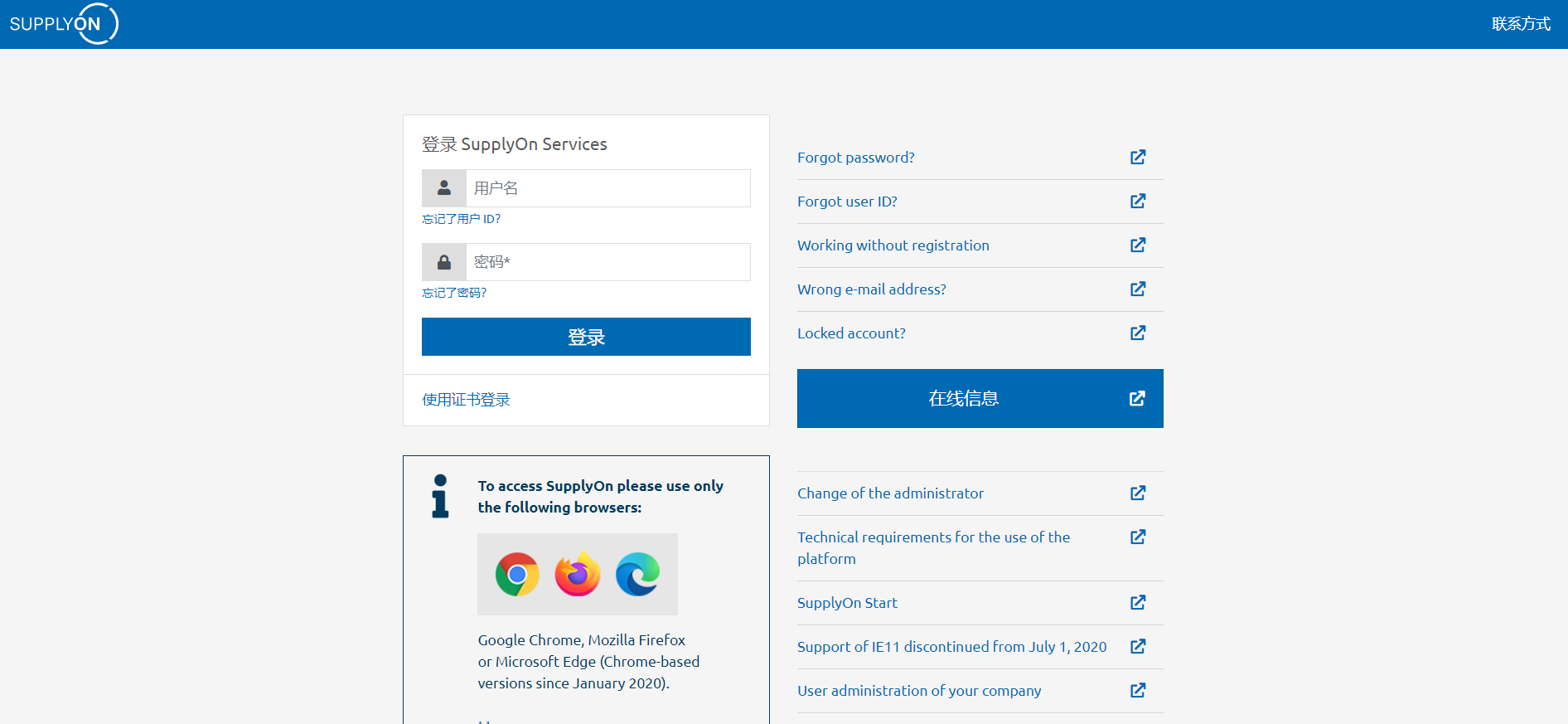Image resolution: width=1568 pixels, height=724 pixels.
Task: Click external link icon next to Forgot password?
Action: pos(1138,157)
